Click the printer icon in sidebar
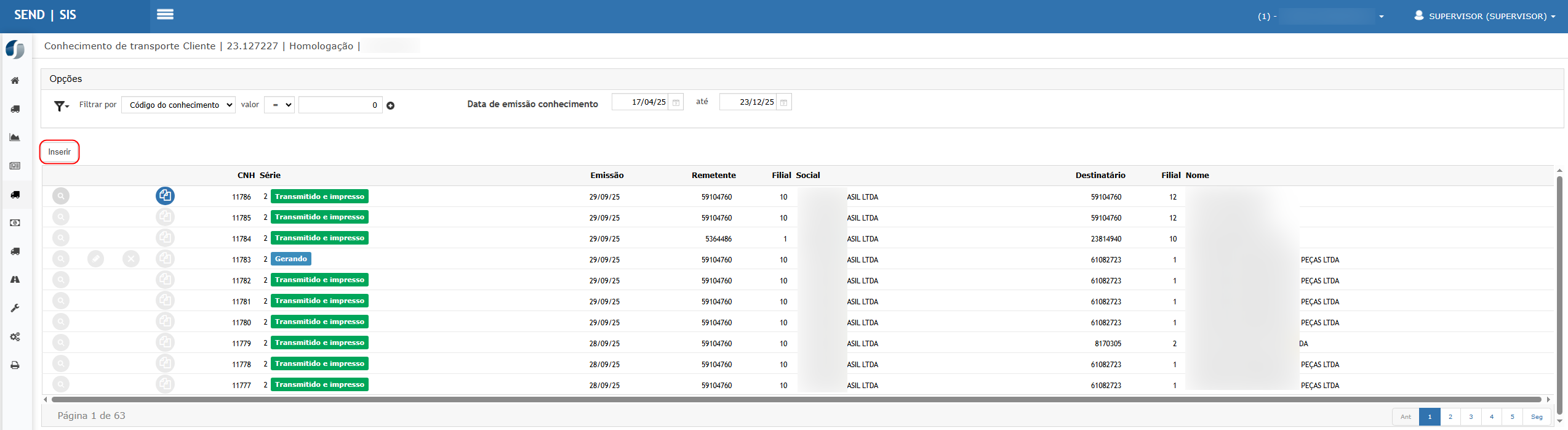 tap(15, 365)
